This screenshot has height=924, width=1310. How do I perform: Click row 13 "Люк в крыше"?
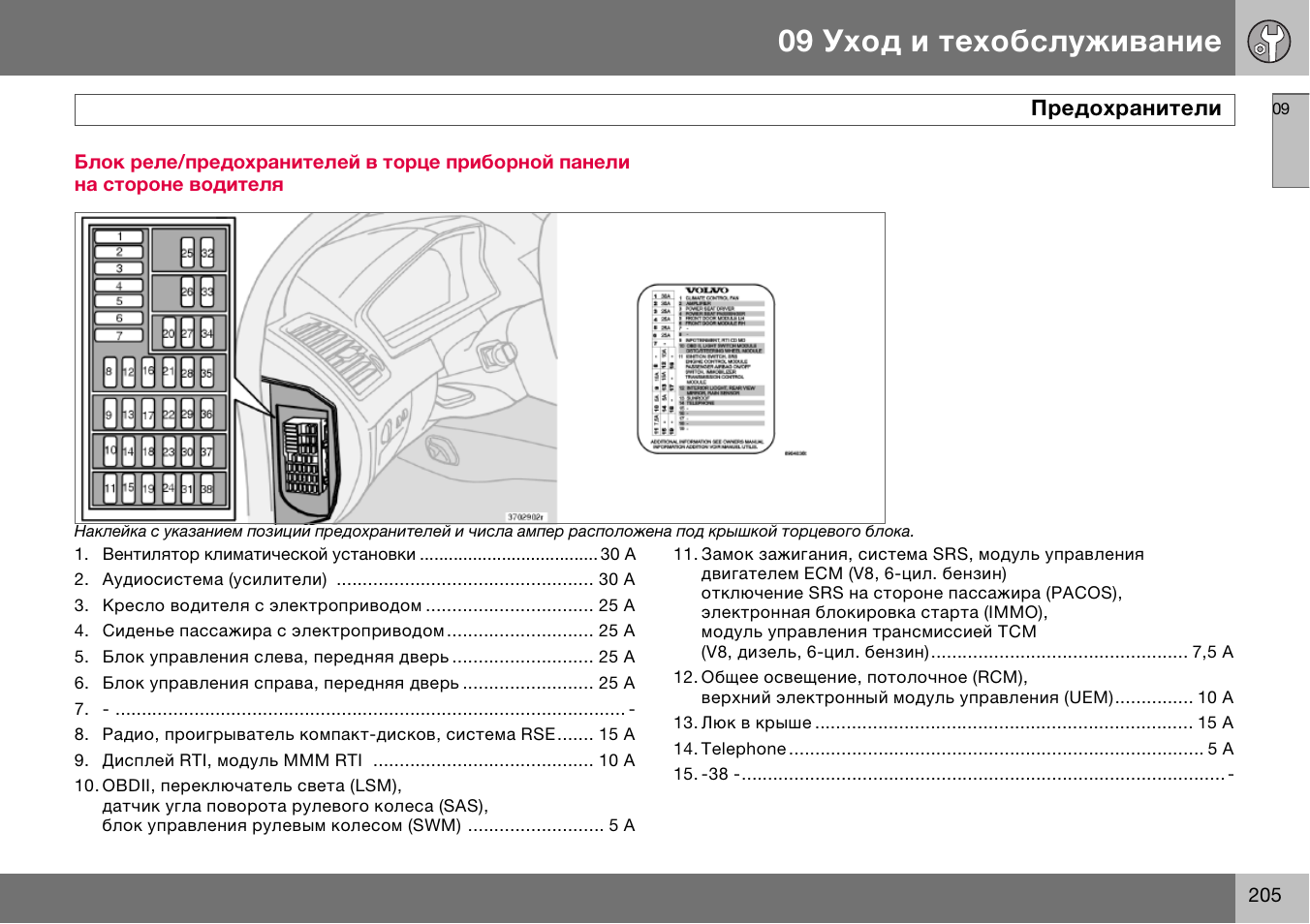click(953, 724)
